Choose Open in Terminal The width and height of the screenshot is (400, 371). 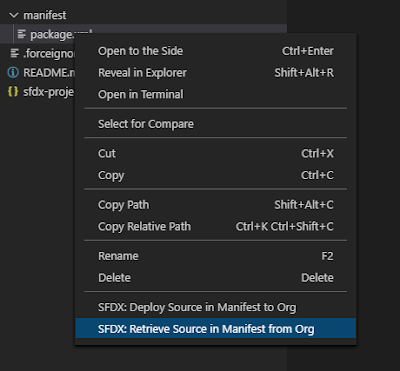tap(216, 94)
